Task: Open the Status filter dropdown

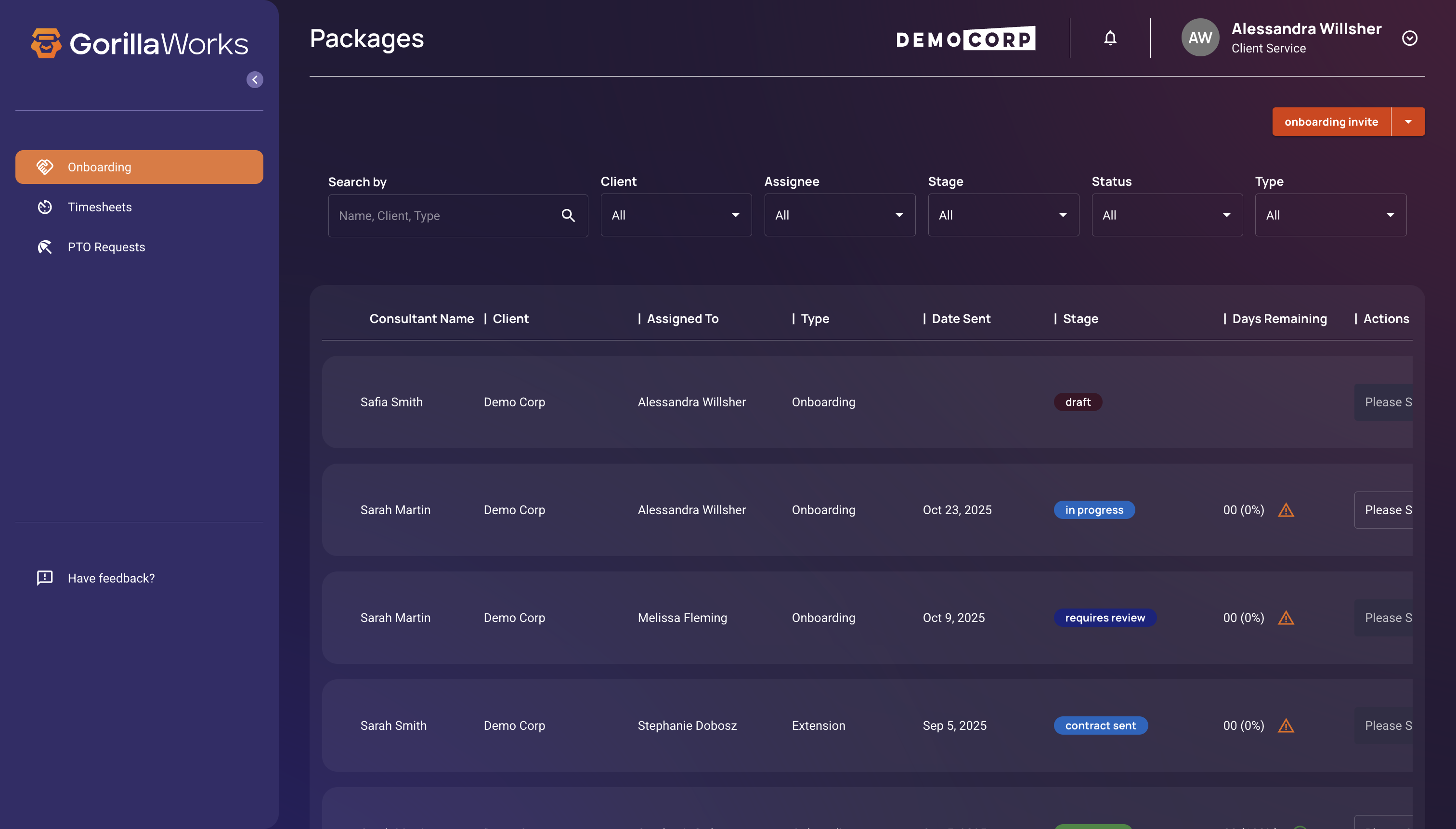Action: (1166, 215)
